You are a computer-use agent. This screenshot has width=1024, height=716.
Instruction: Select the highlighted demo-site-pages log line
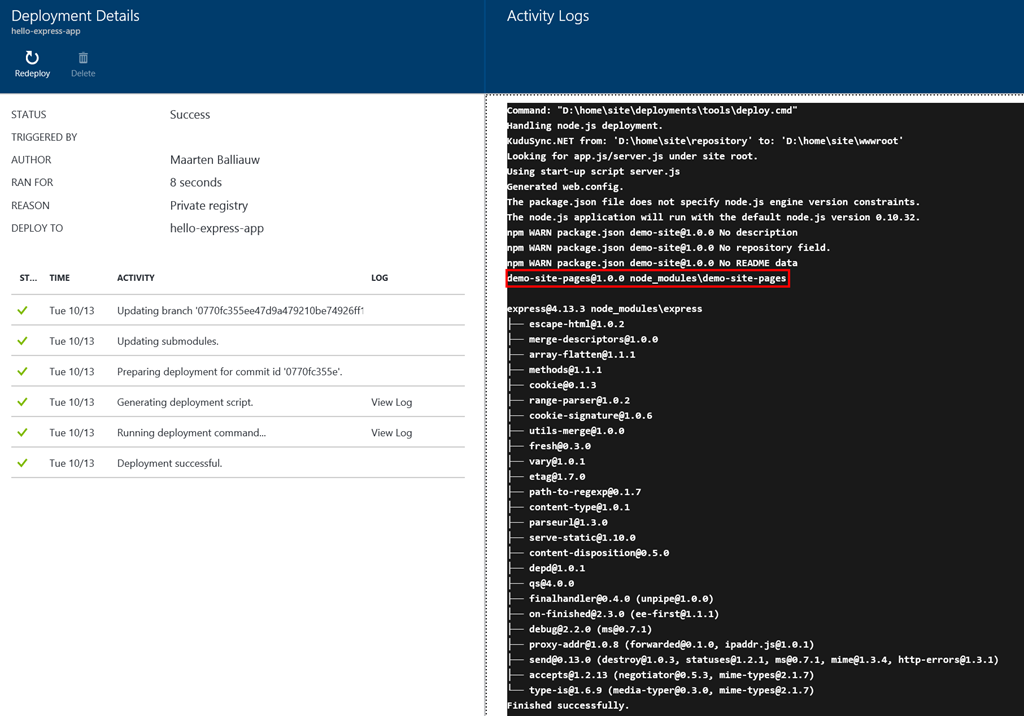[x=646, y=278]
